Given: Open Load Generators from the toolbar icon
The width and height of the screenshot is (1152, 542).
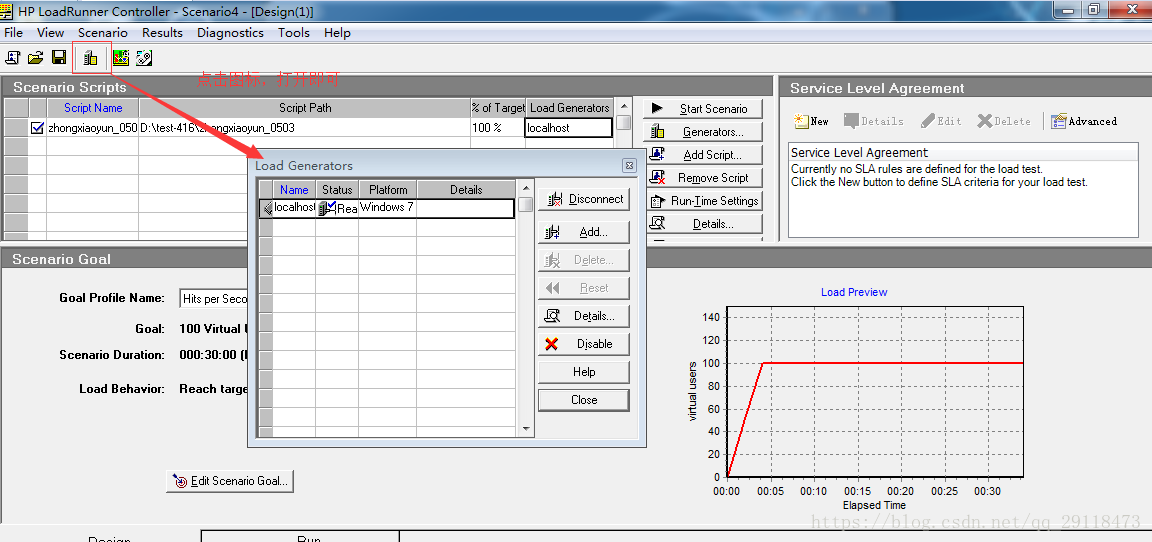Looking at the screenshot, I should coord(90,58).
